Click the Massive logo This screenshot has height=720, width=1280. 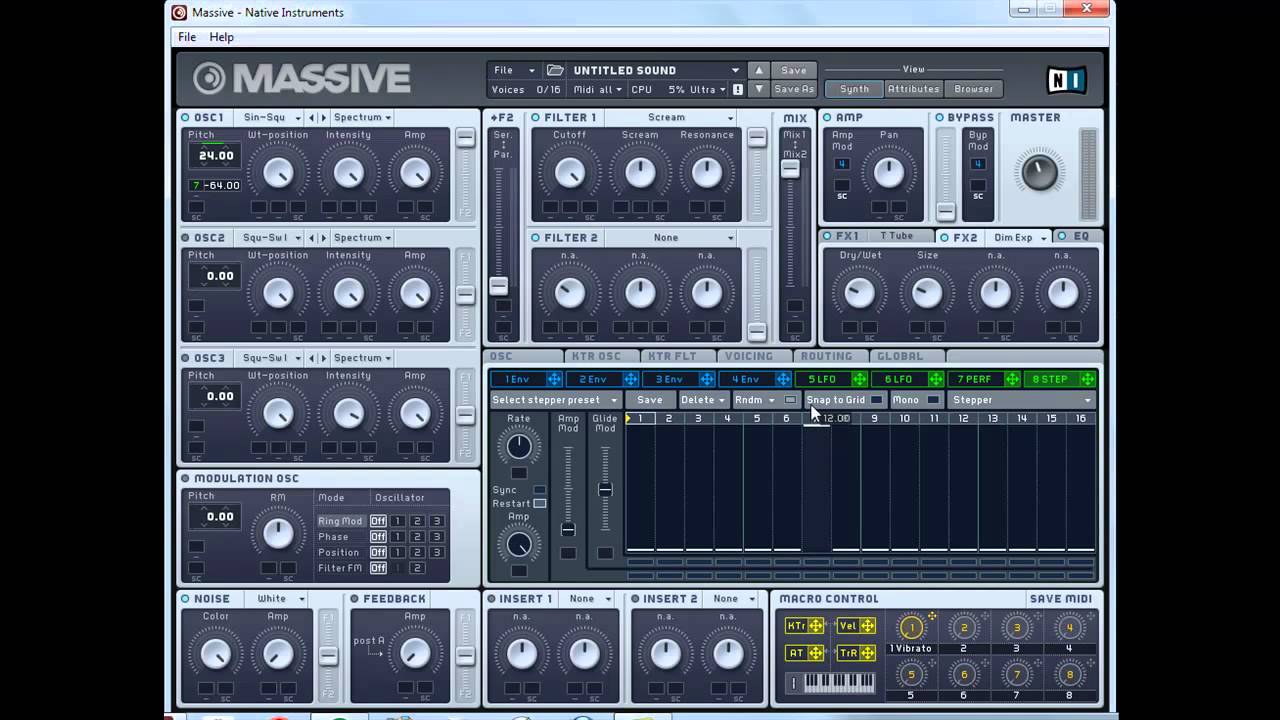302,78
